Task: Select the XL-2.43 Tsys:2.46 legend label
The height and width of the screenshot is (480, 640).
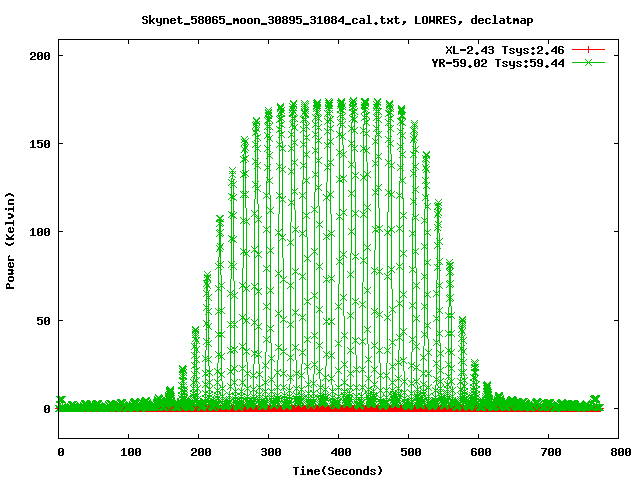Action: (505, 50)
